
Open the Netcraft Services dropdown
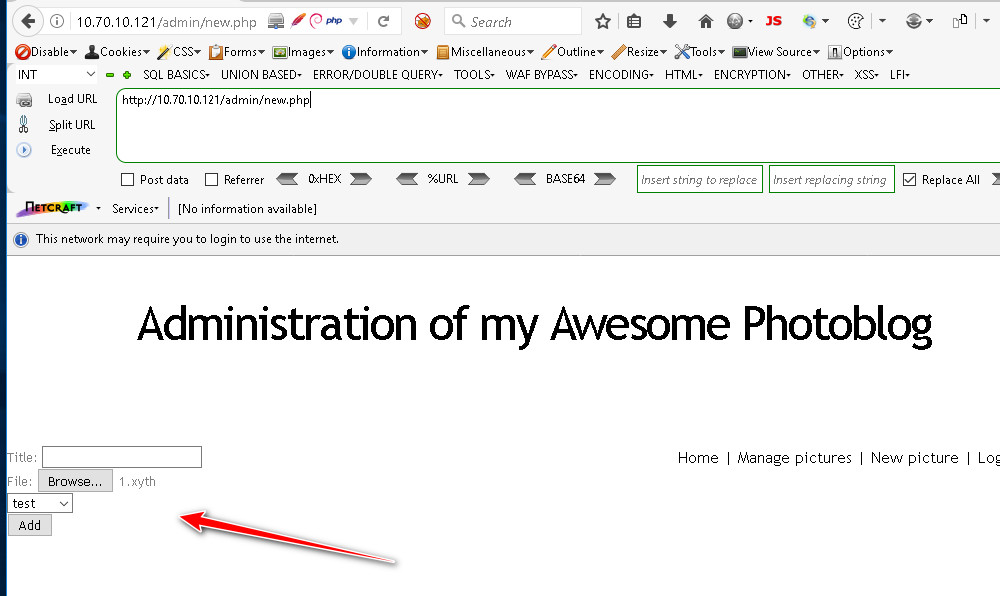[x=135, y=209]
